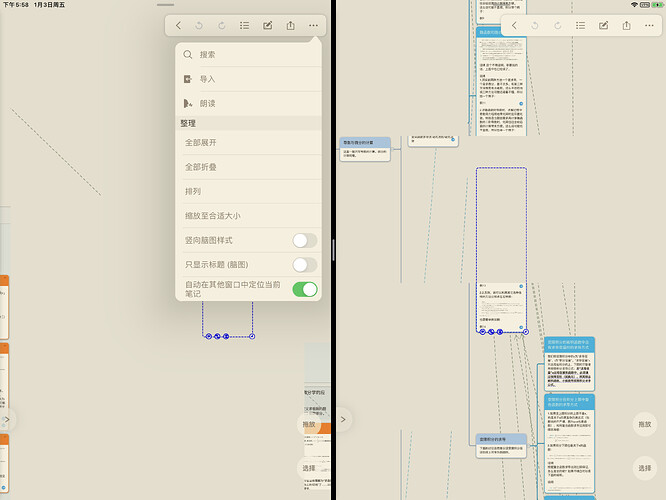Viewport: 666px width, 500px height.
Task: Redo action in the left window toolbar
Action: coord(222,25)
